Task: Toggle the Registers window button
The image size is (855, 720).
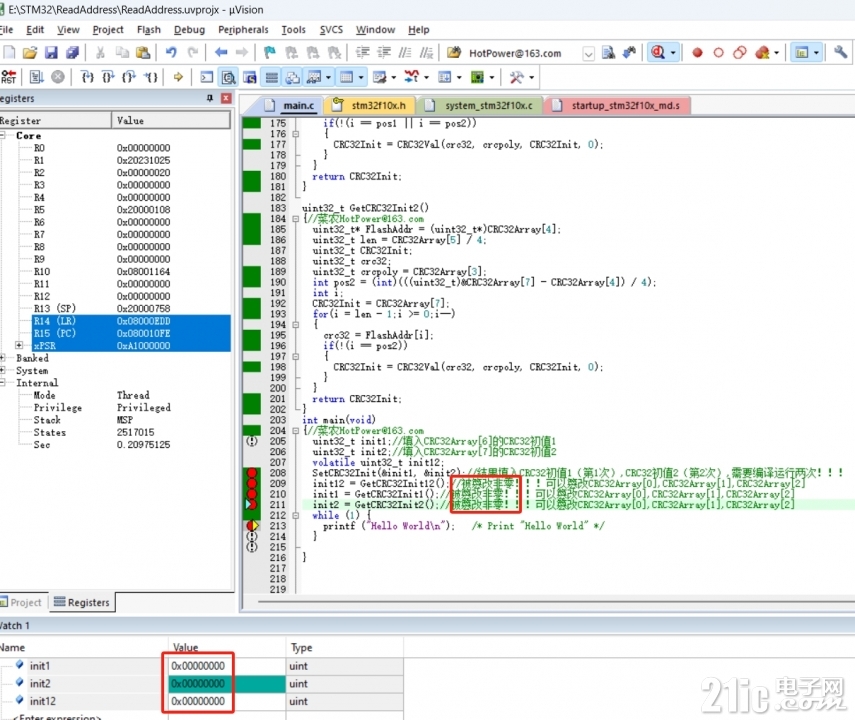Action: coord(271,77)
